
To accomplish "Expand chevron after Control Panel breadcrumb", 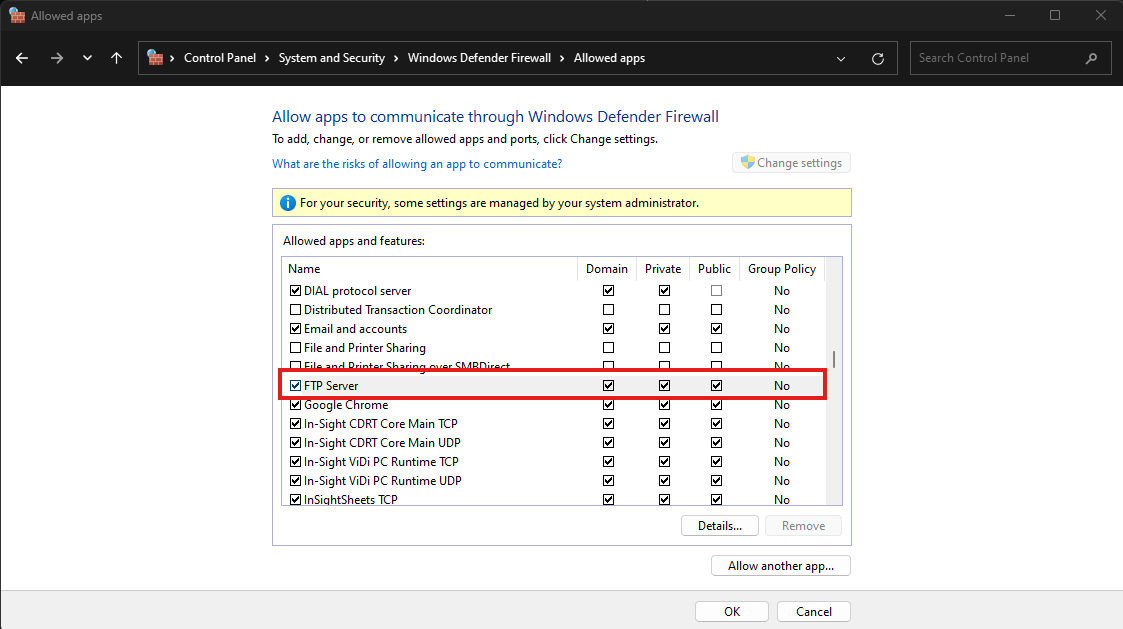I will [x=267, y=58].
